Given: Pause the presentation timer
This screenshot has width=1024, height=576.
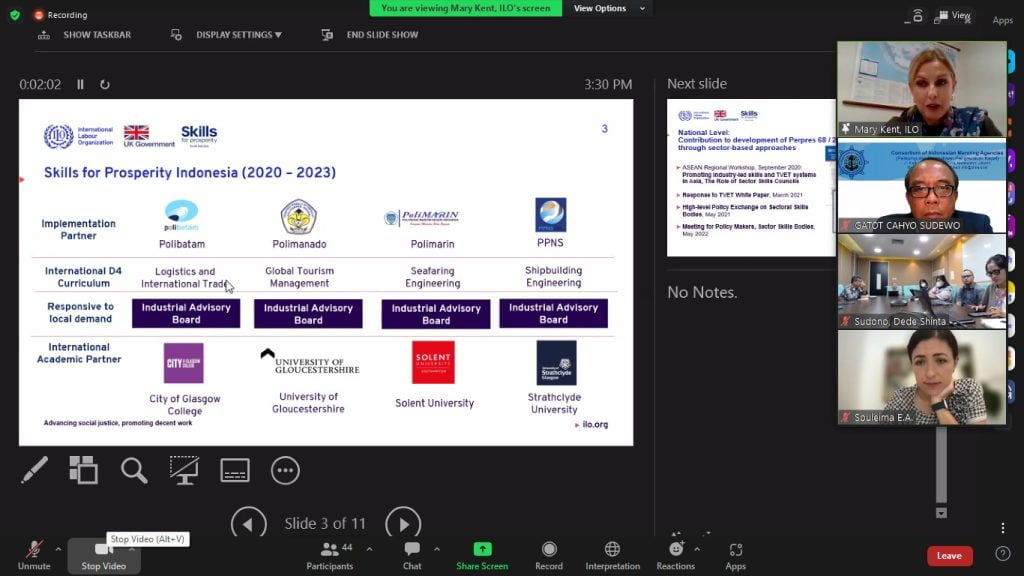Looking at the screenshot, I should (x=80, y=84).
